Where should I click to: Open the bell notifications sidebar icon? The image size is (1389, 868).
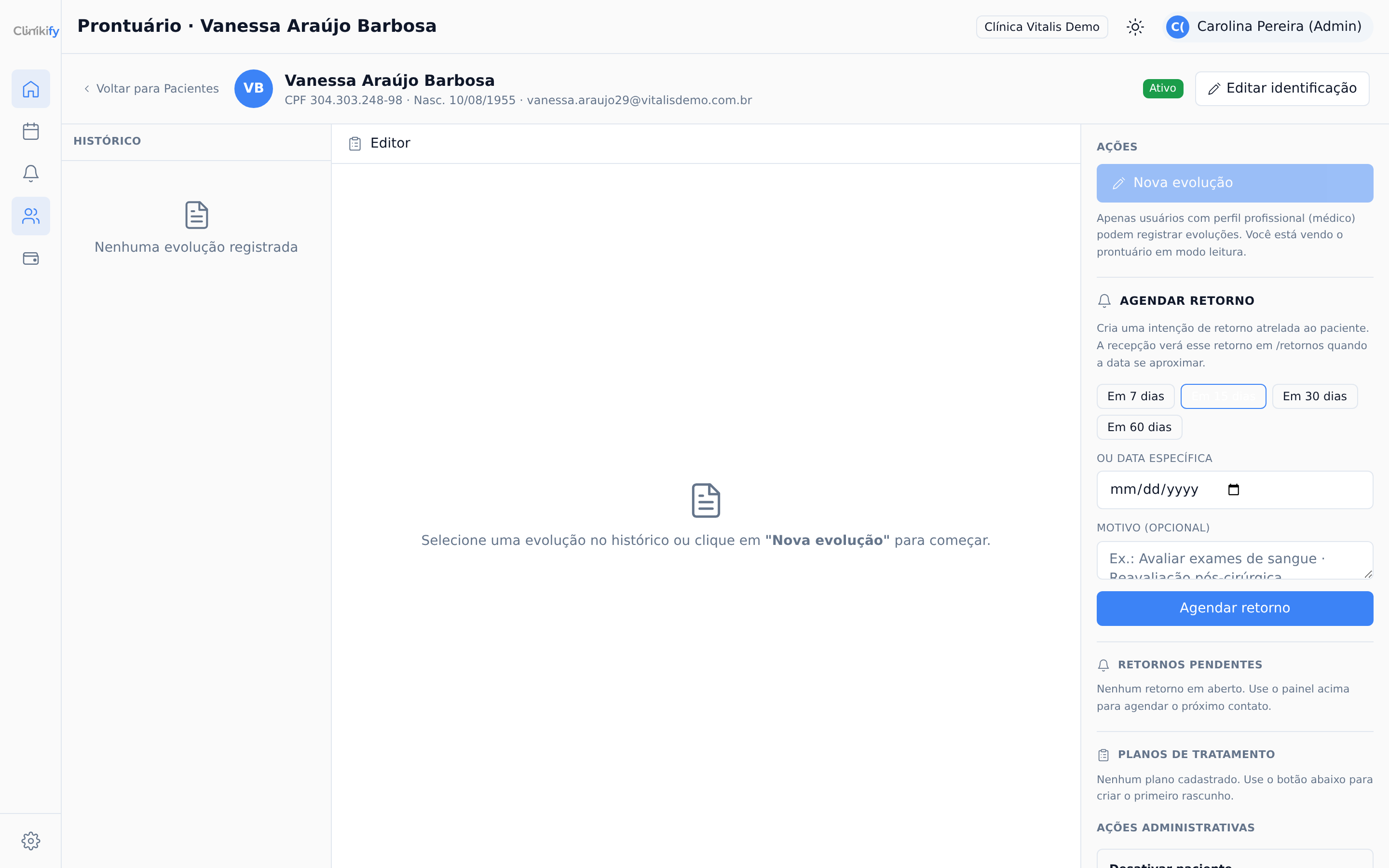coord(31,174)
